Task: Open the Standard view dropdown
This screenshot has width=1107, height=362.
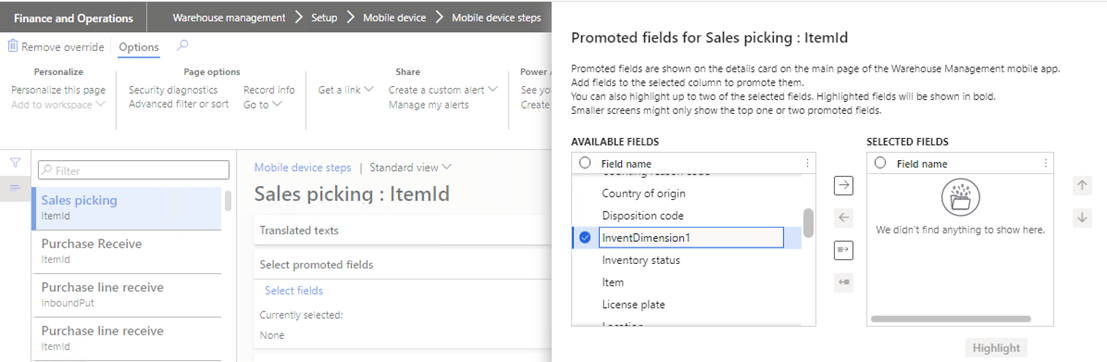Action: (x=411, y=167)
